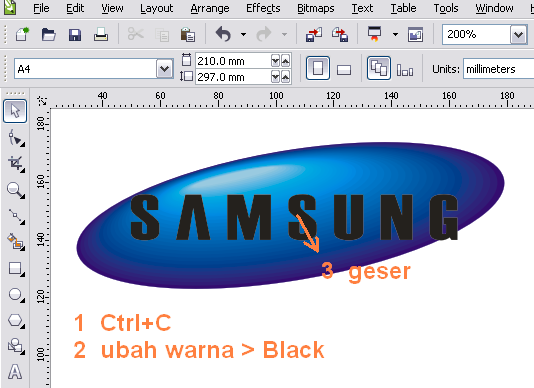
Task: Undo the last action
Action: (x=224, y=34)
